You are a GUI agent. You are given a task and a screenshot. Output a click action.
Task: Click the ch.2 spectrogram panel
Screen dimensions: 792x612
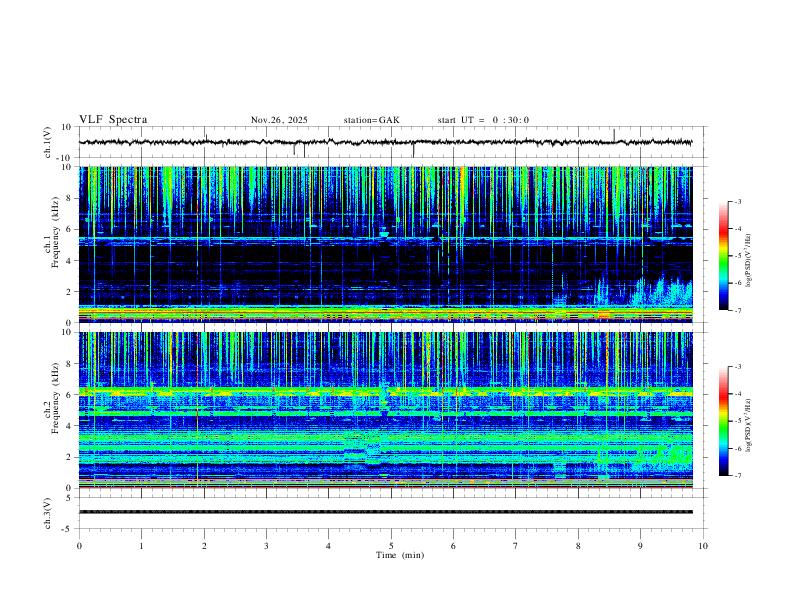(385, 410)
